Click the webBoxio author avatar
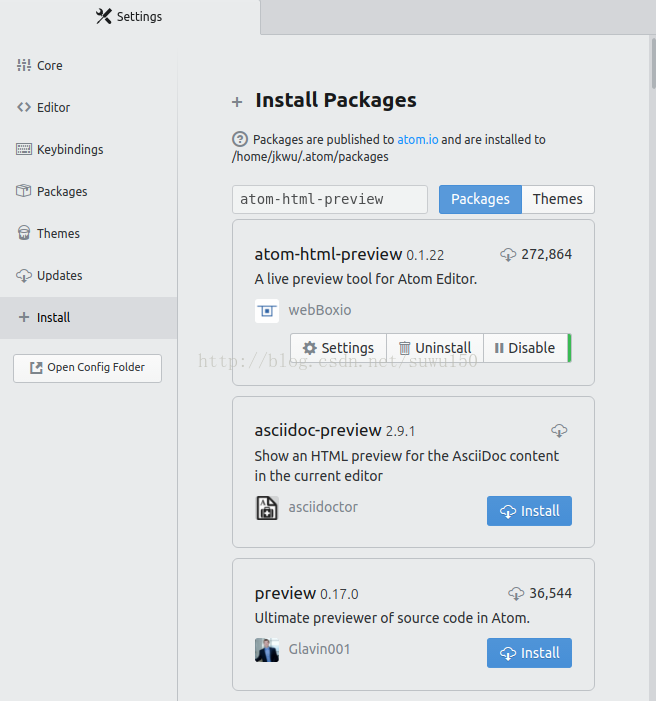Screen dimensions: 656x701 [x=267, y=311]
